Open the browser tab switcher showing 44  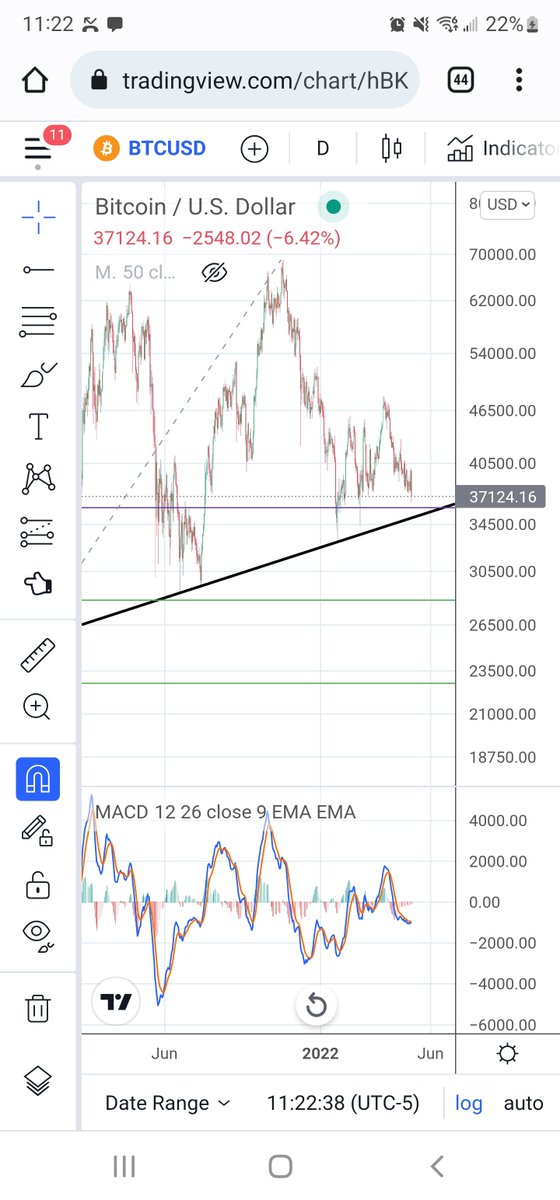tap(460, 80)
